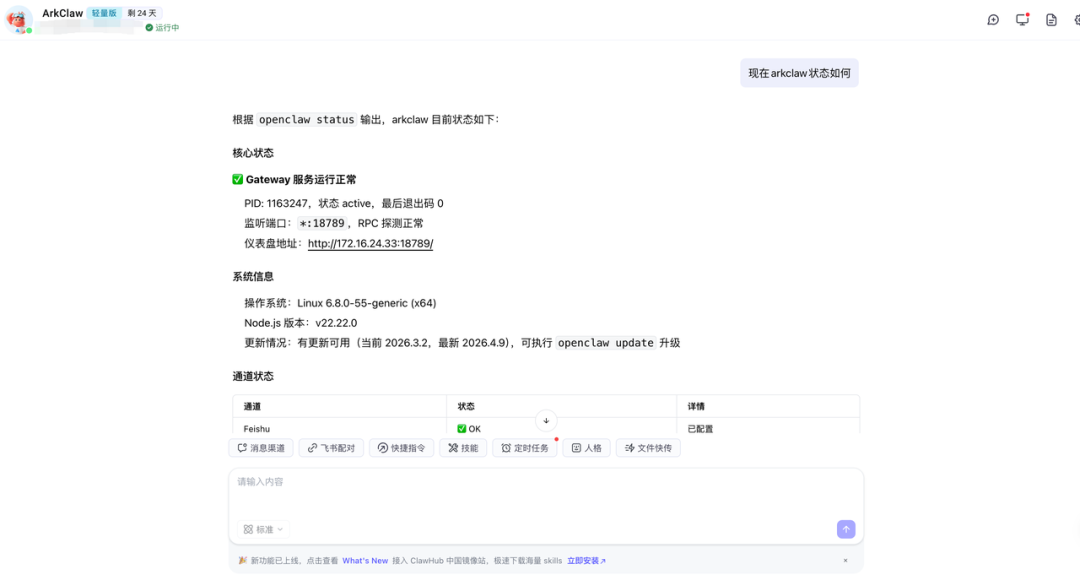Viewport: 1080px width, 575px height.
Task: Open the 文件快传 file transfer shortcut
Action: (648, 448)
